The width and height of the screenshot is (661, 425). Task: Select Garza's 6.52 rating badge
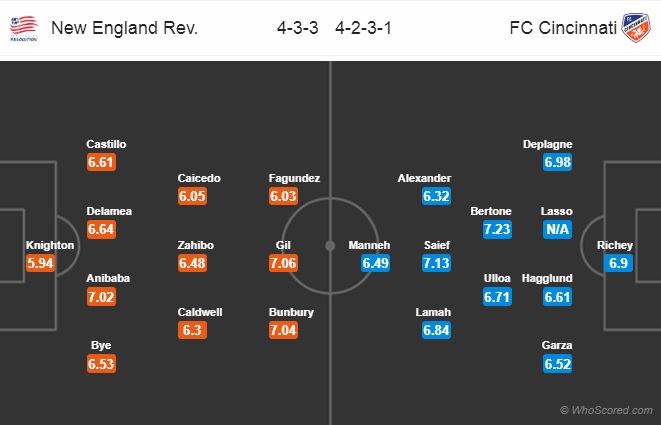coord(557,363)
